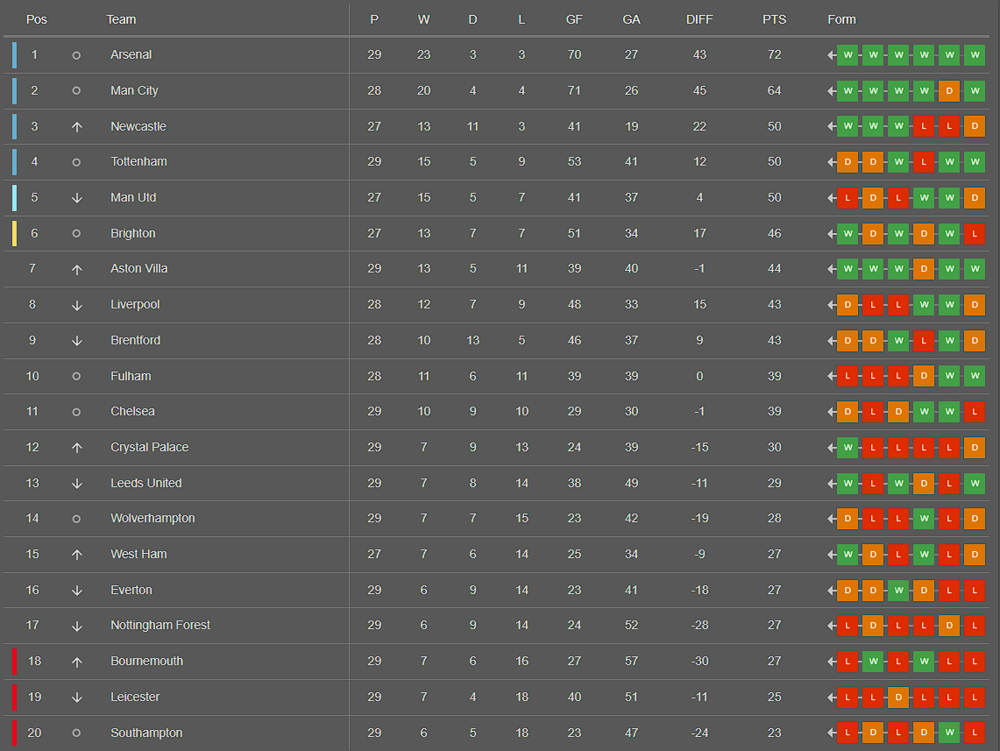Click Leicester's down arrow movement icon
The image size is (1000, 751).
pyautogui.click(x=77, y=697)
